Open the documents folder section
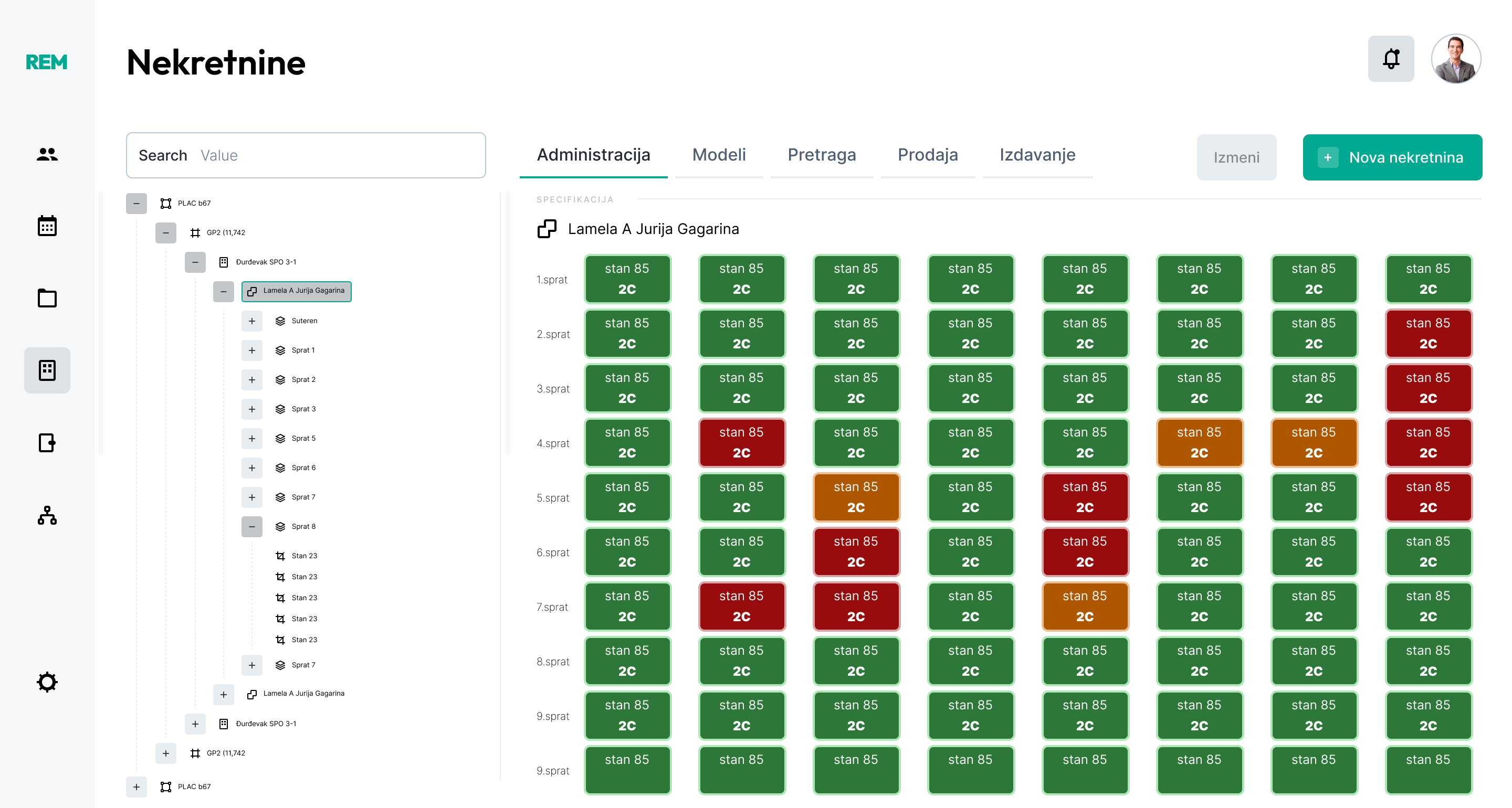Screen dimensions: 1512x808 [47, 298]
